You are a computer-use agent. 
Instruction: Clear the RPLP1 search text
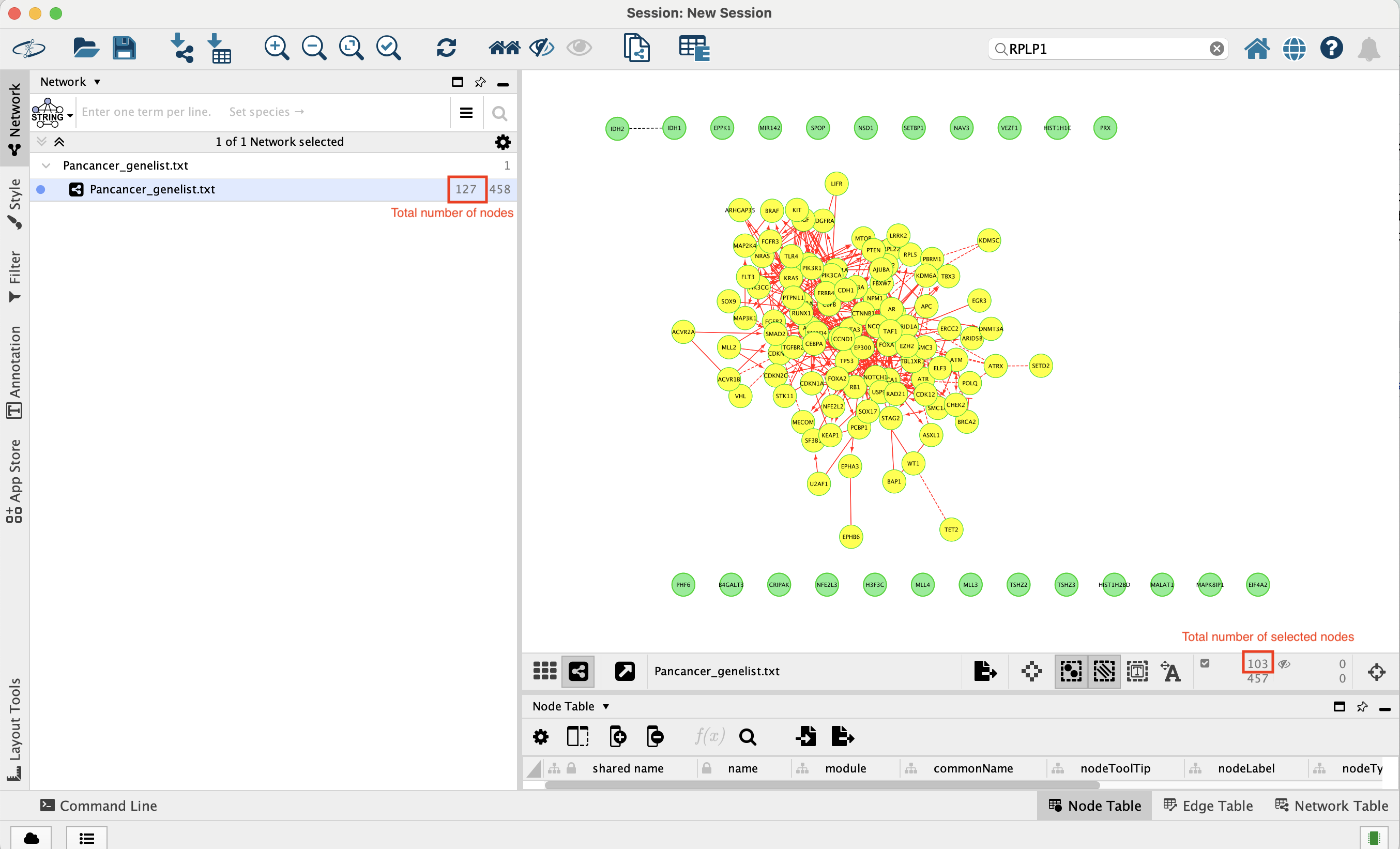click(x=1216, y=49)
